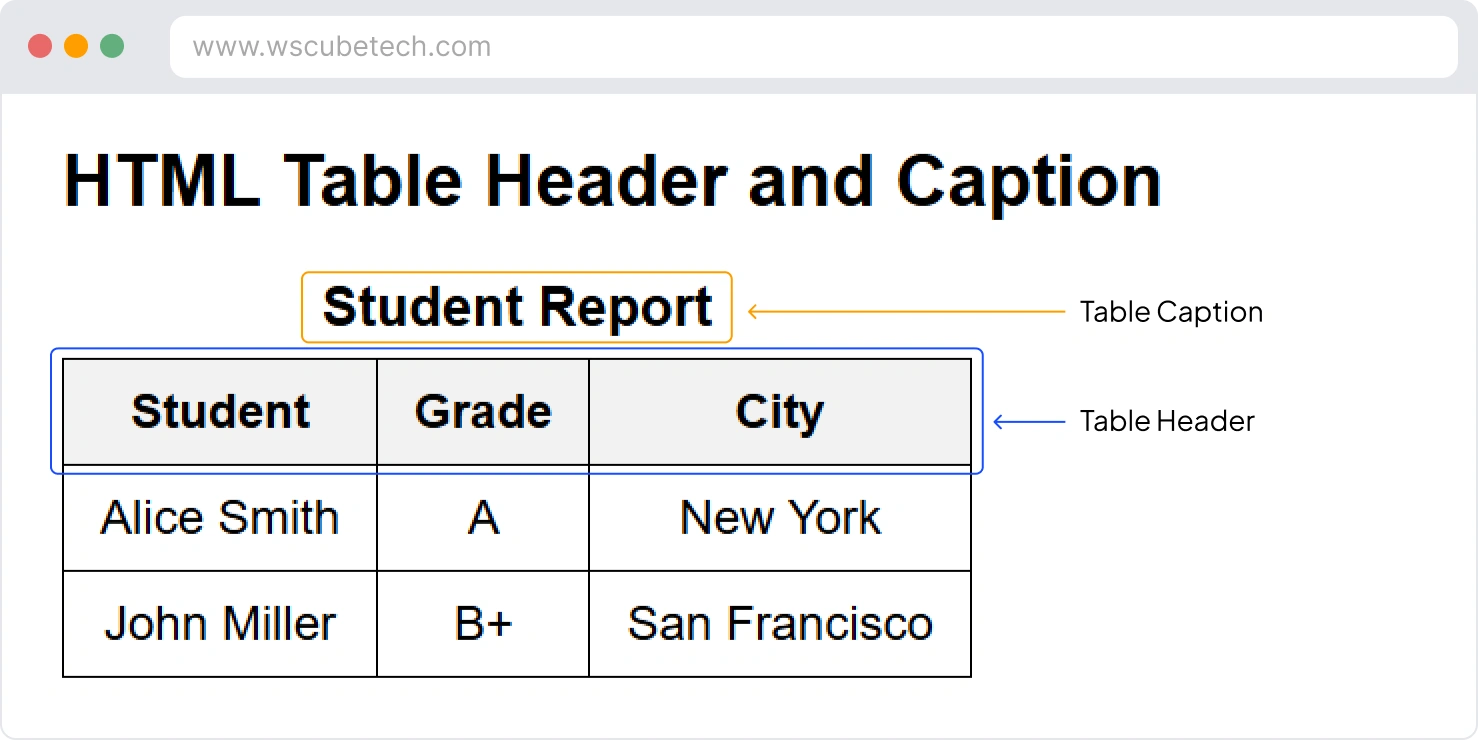Click the orange minimize dot
1478x740 pixels.
tap(76, 46)
